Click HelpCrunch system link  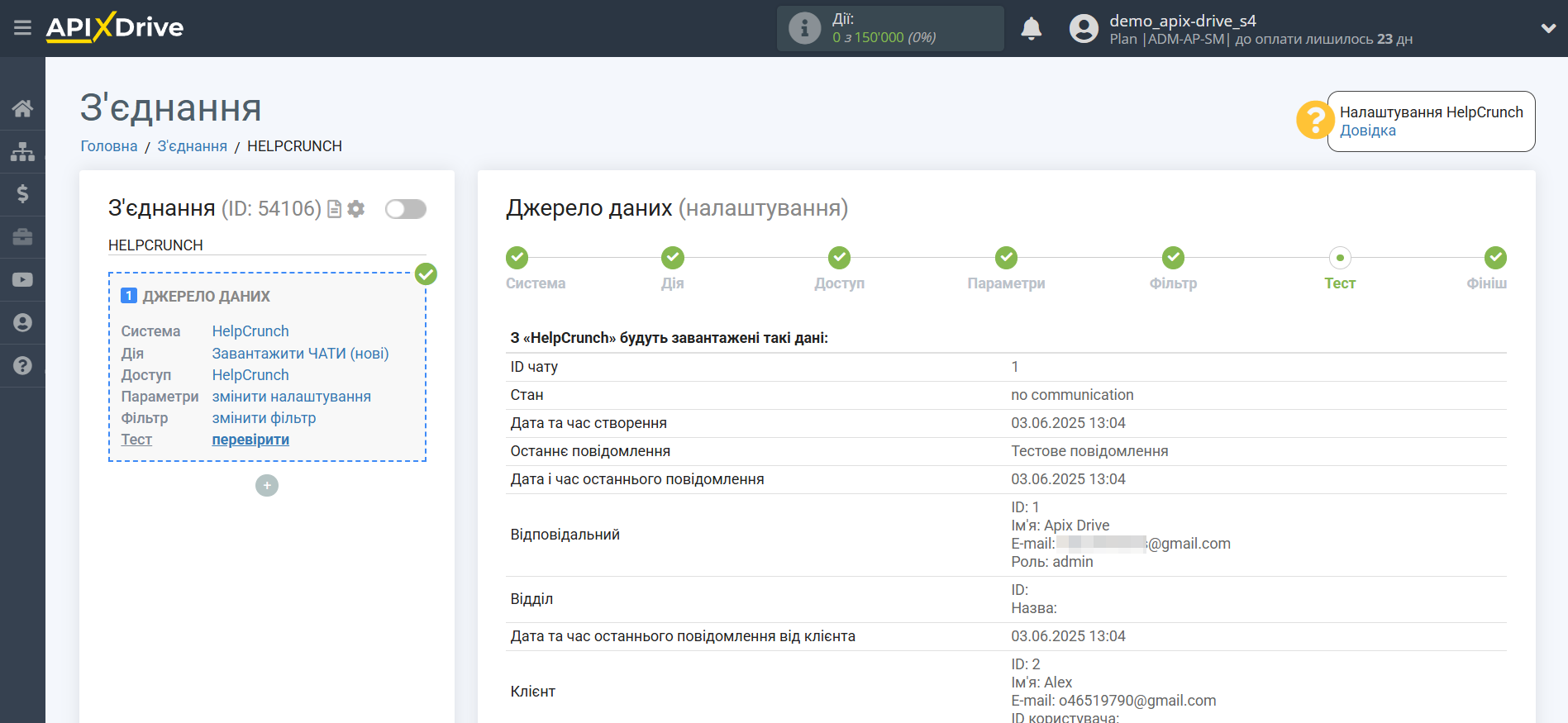click(250, 331)
